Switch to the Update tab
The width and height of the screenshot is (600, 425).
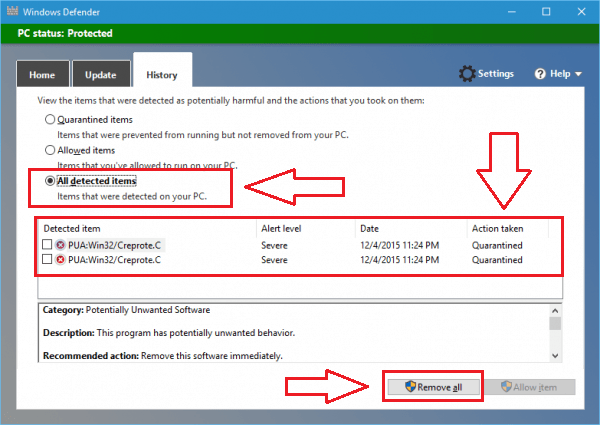[x=101, y=74]
